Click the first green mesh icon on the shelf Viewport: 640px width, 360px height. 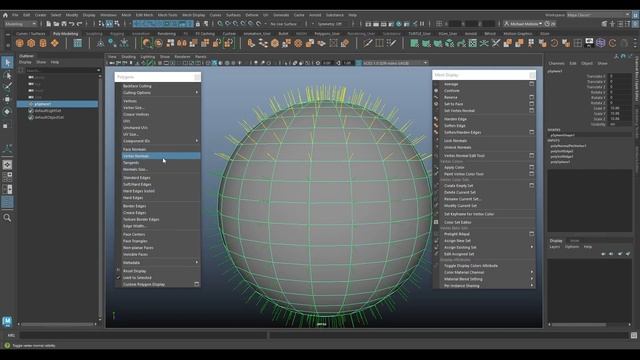coord(414,43)
